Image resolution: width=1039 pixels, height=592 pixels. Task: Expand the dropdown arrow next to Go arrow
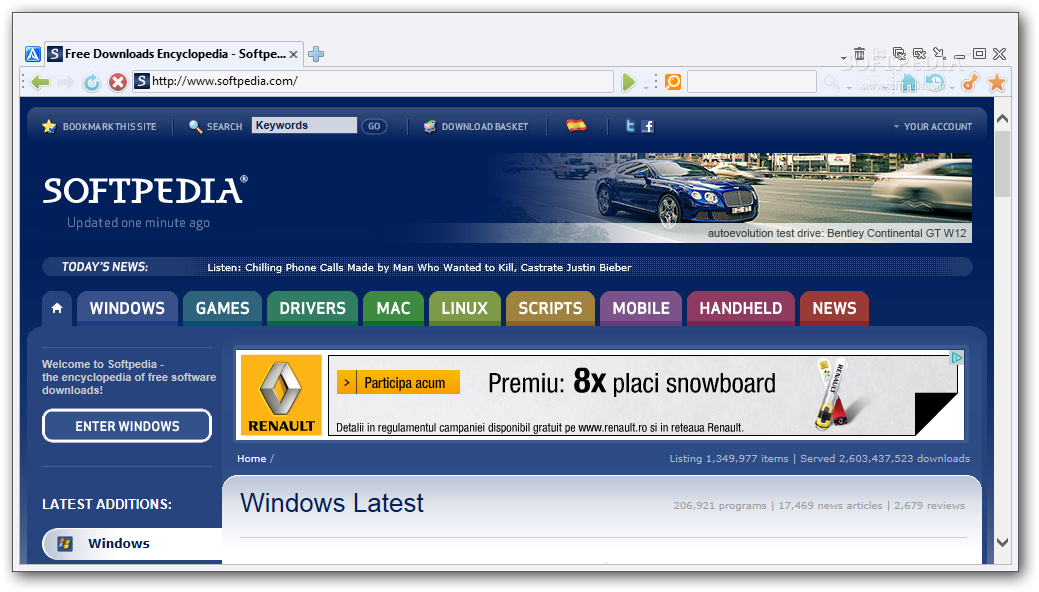tap(646, 88)
